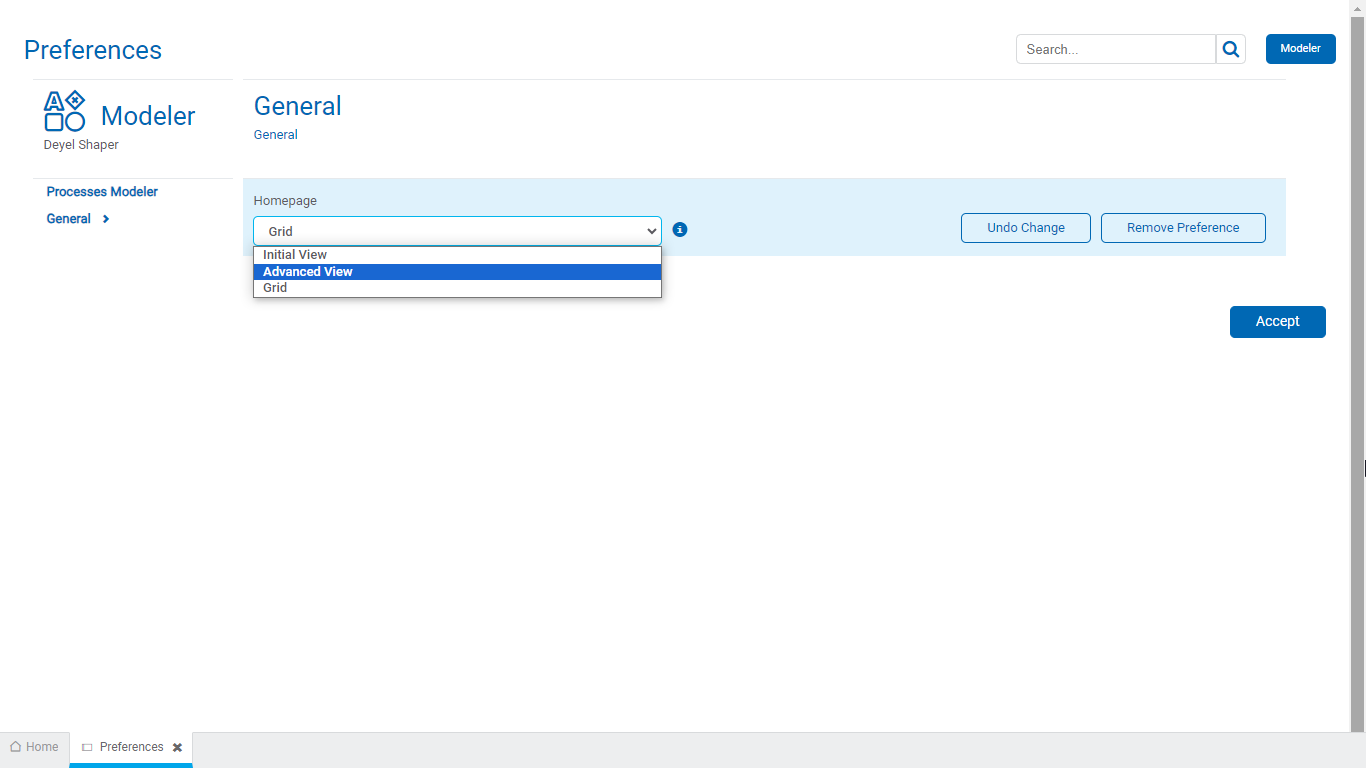Click the search magnifier icon
Image resolution: width=1366 pixels, height=768 pixels.
(x=1231, y=49)
